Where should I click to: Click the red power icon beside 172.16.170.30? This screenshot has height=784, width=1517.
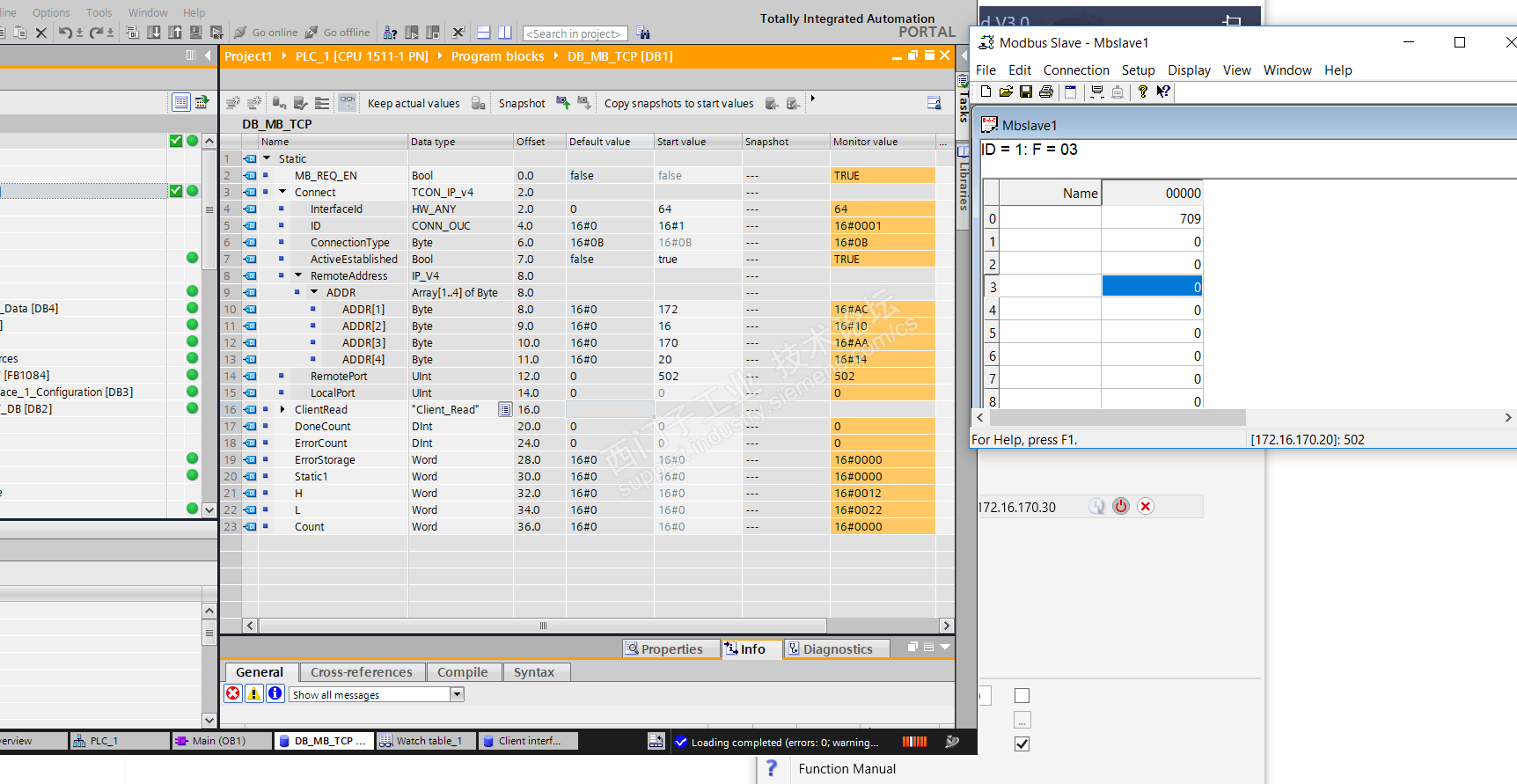[x=1121, y=506]
